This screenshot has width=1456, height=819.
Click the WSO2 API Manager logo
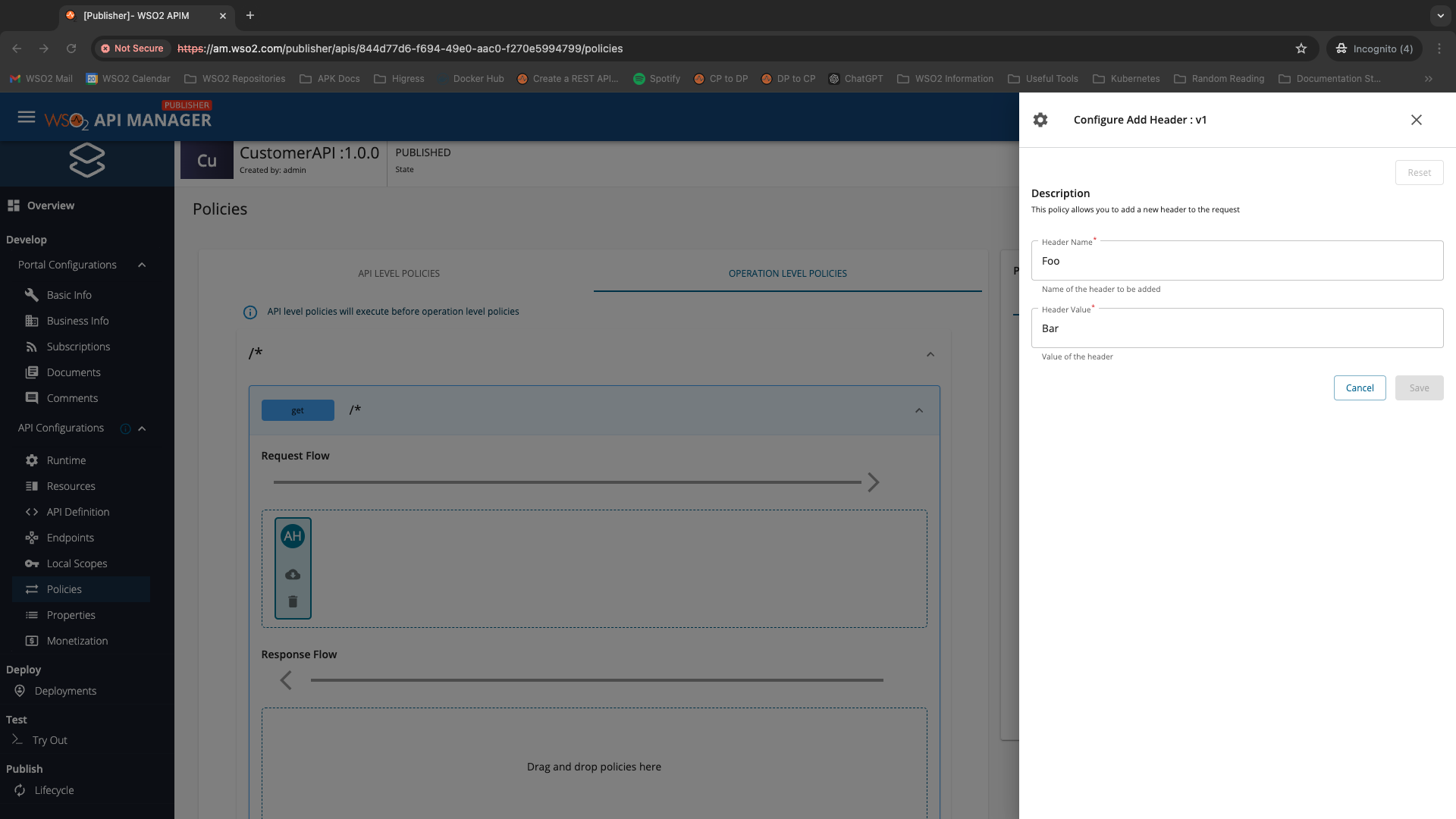click(128, 118)
